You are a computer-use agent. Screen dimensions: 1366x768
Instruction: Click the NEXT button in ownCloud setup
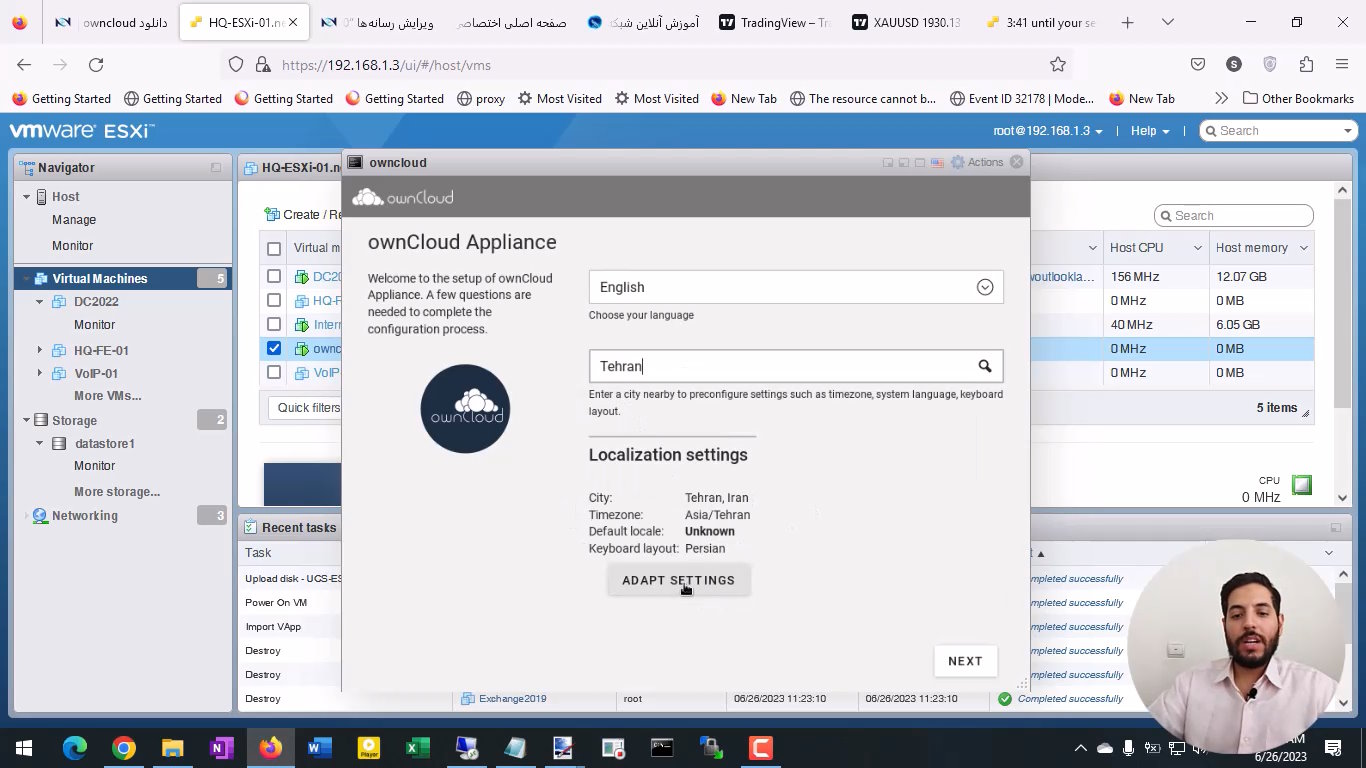pos(965,661)
